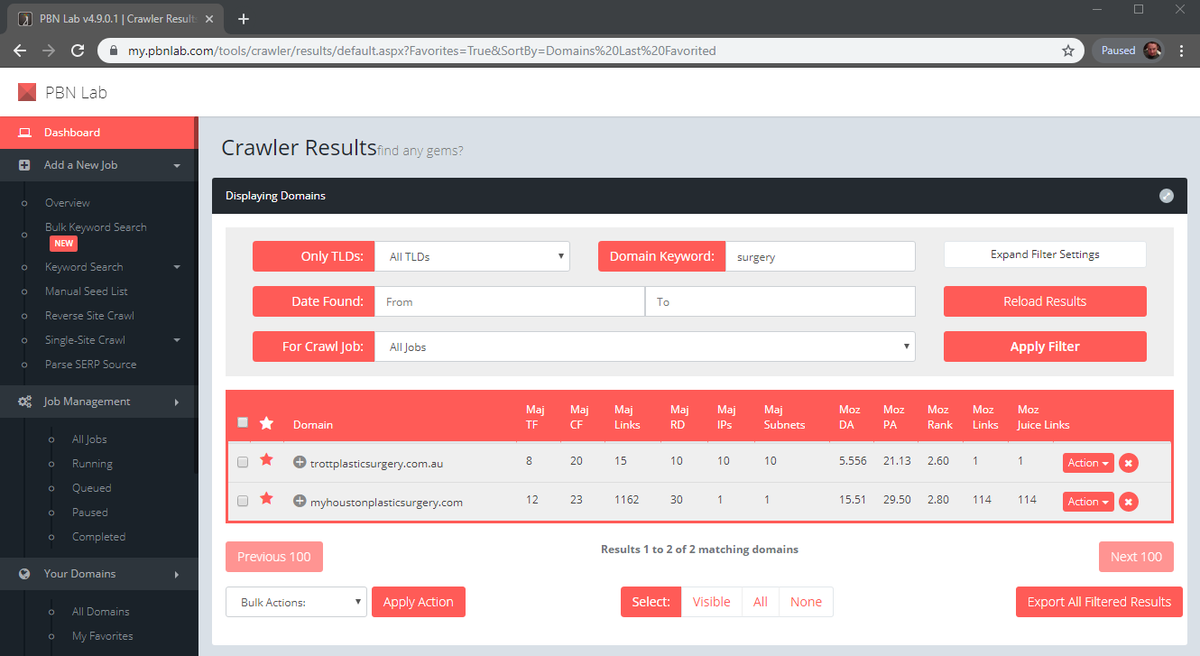Image resolution: width=1200 pixels, height=656 pixels.
Task: Expand trottplasticsurgery.com.au details plus icon
Action: point(299,463)
